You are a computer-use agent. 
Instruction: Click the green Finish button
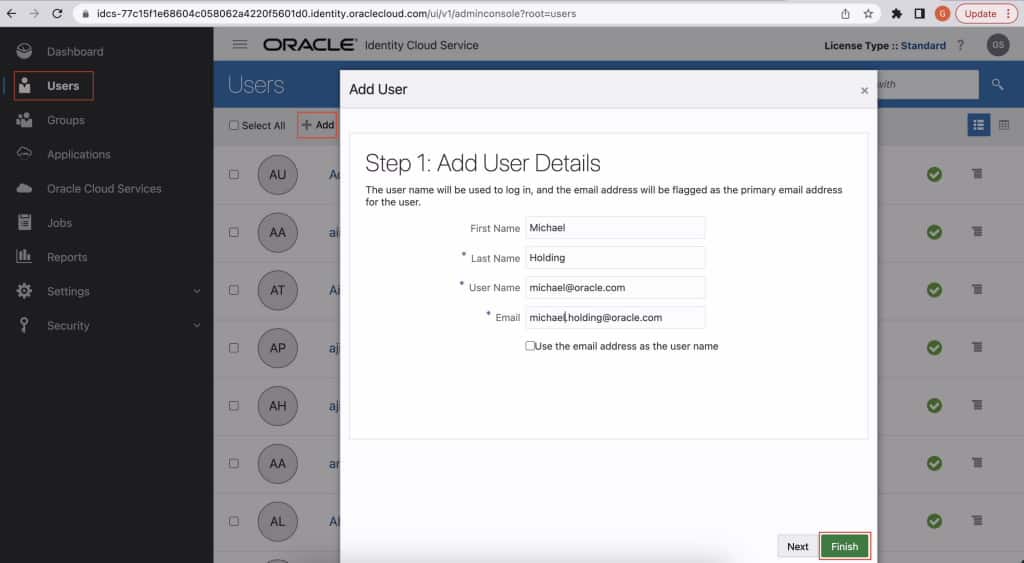[844, 547]
